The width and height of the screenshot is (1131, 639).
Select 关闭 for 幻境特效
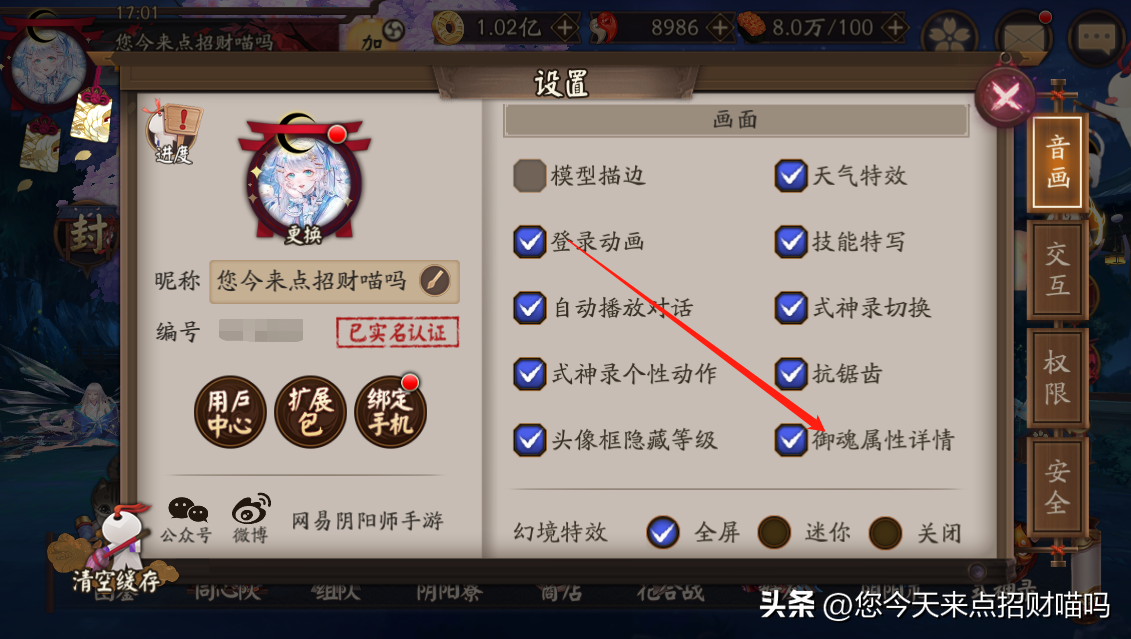[x=885, y=532]
